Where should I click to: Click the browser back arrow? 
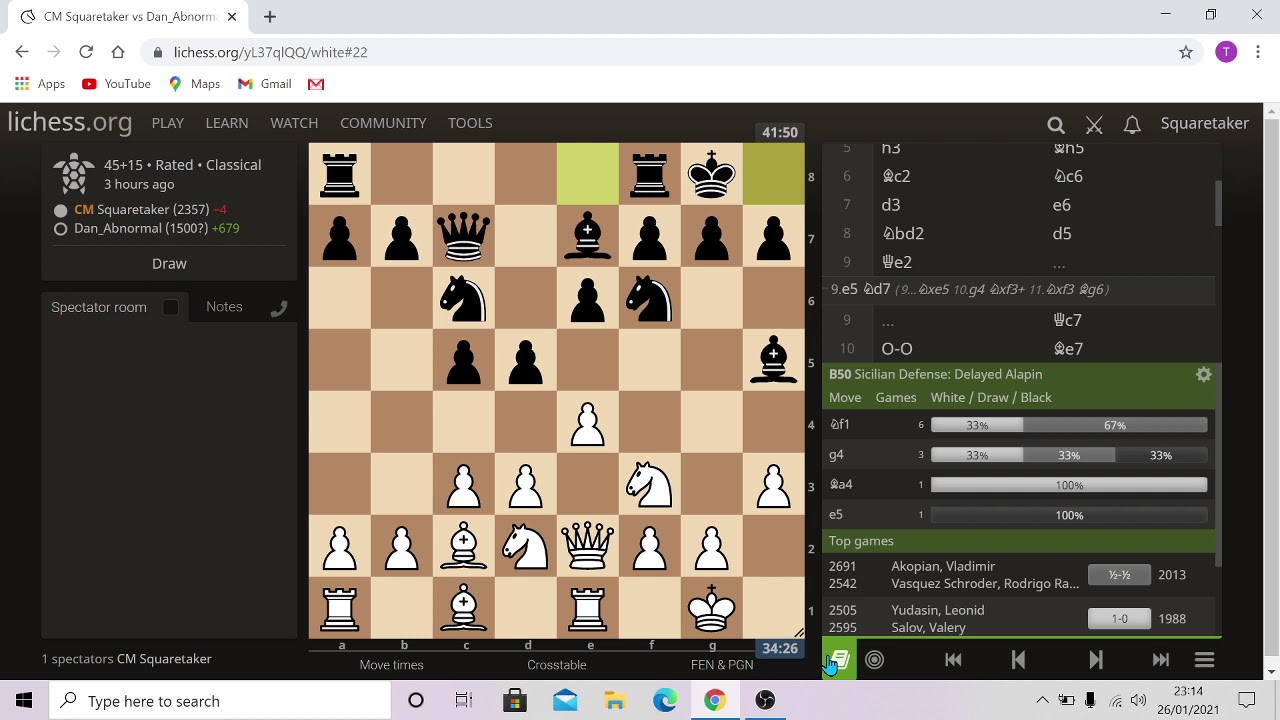pyautogui.click(x=22, y=52)
